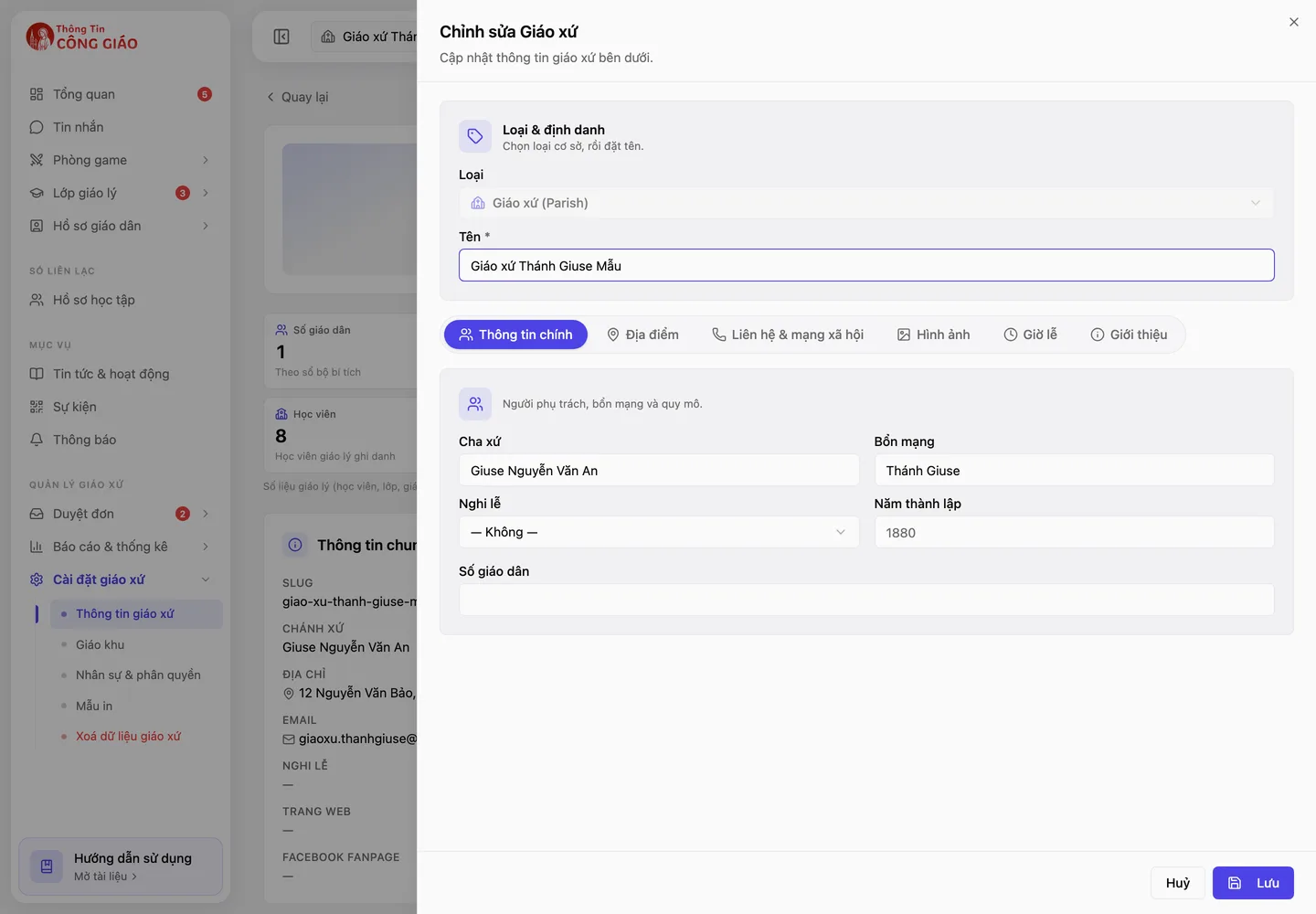Image resolution: width=1316 pixels, height=914 pixels.
Task: Click the sidebar collapse panel icon
Action: tap(281, 37)
